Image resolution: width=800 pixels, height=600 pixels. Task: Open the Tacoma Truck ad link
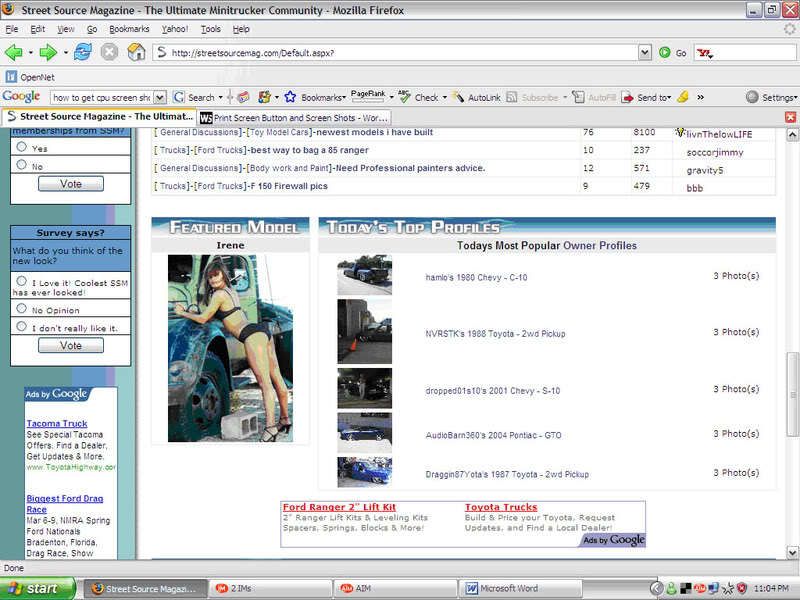(57, 423)
